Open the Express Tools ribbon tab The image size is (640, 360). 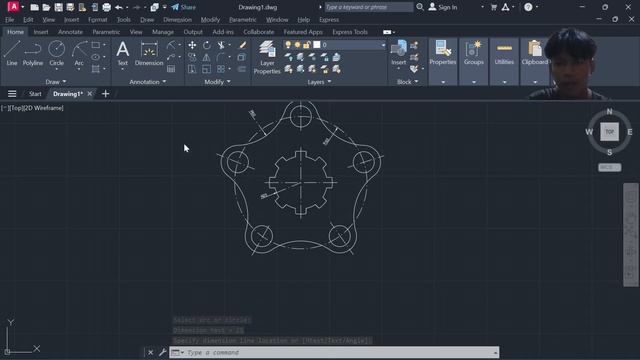coord(350,32)
